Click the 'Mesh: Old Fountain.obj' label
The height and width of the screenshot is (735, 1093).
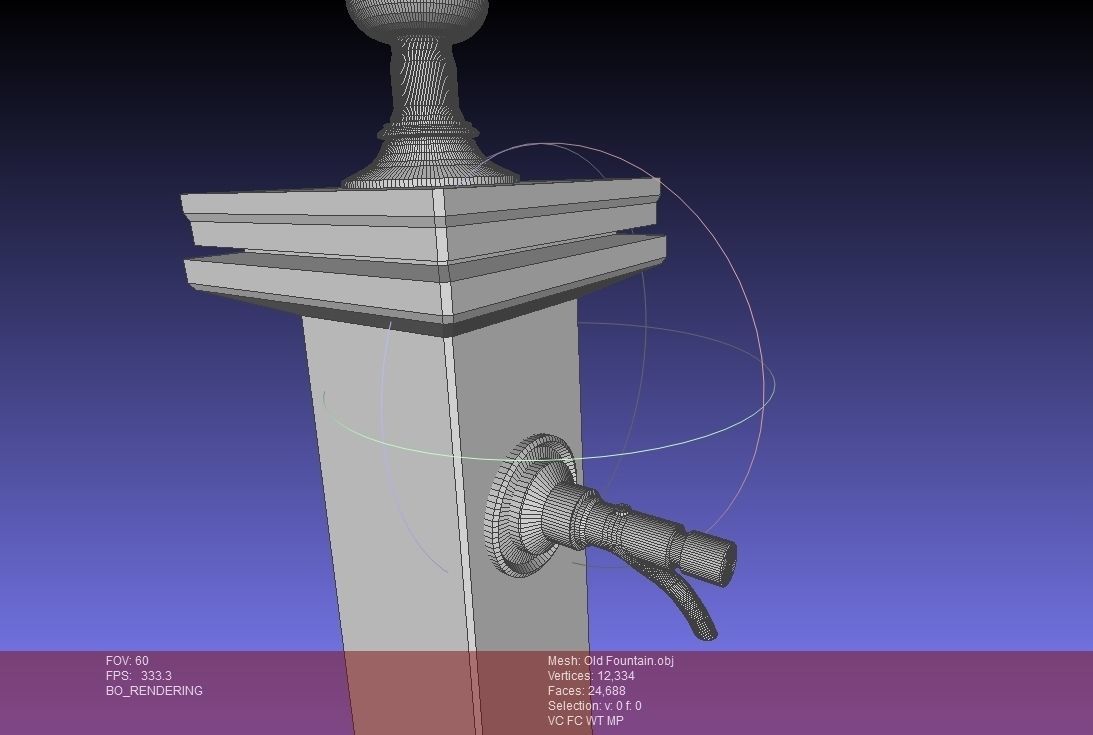point(611,660)
